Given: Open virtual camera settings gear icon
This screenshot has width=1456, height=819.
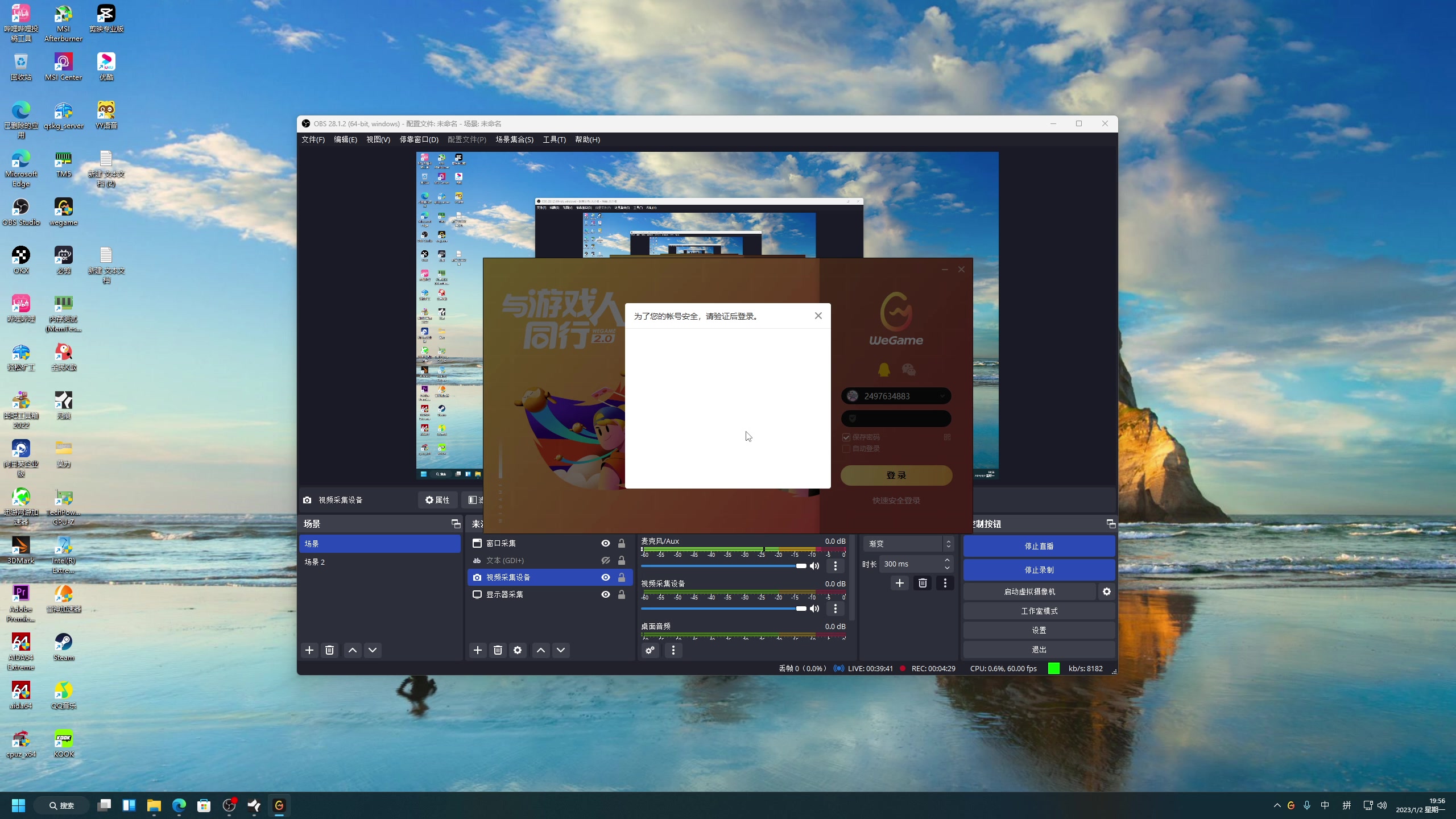Looking at the screenshot, I should [1107, 591].
